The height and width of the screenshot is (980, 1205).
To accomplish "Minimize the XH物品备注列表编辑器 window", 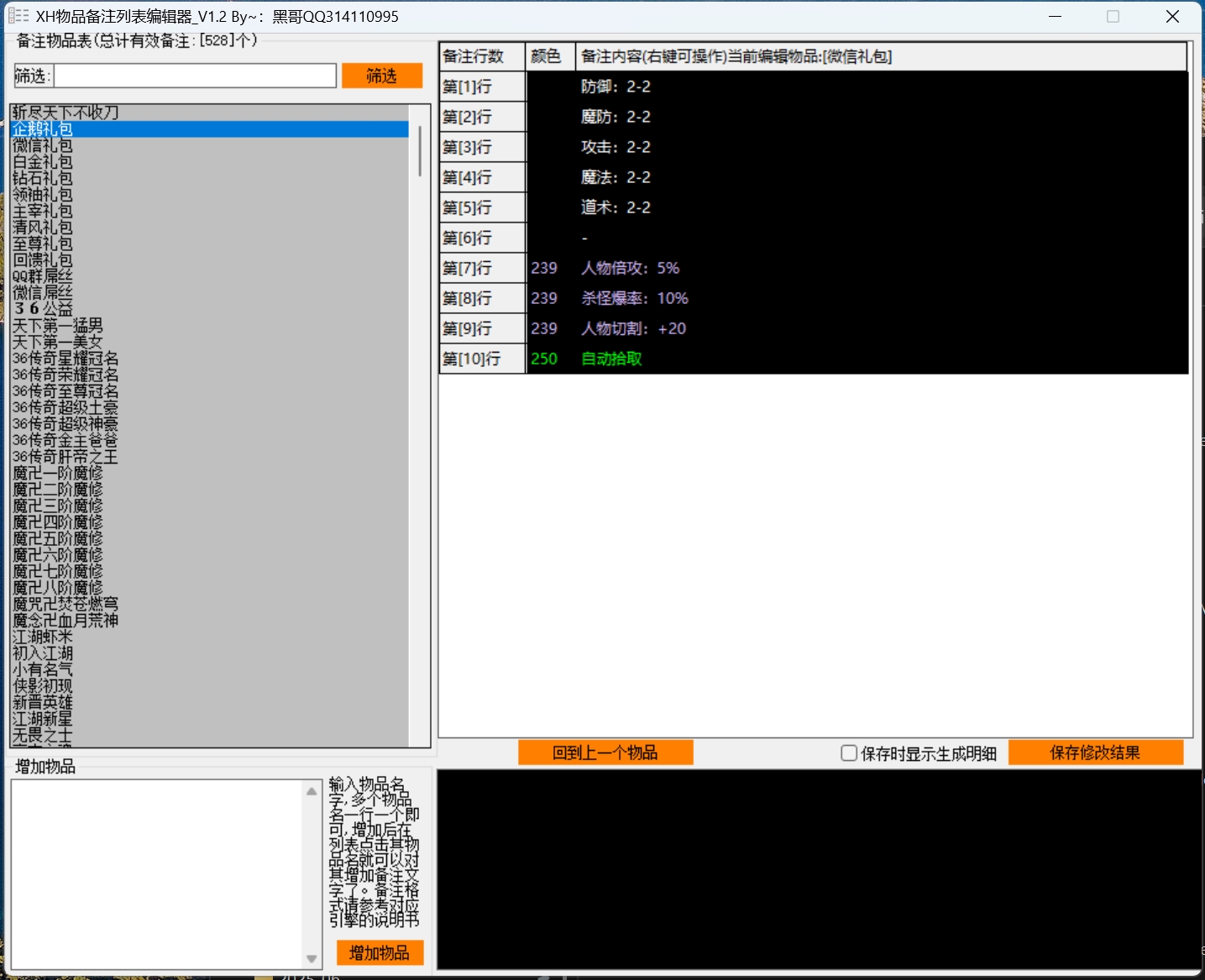I will pos(1056,16).
